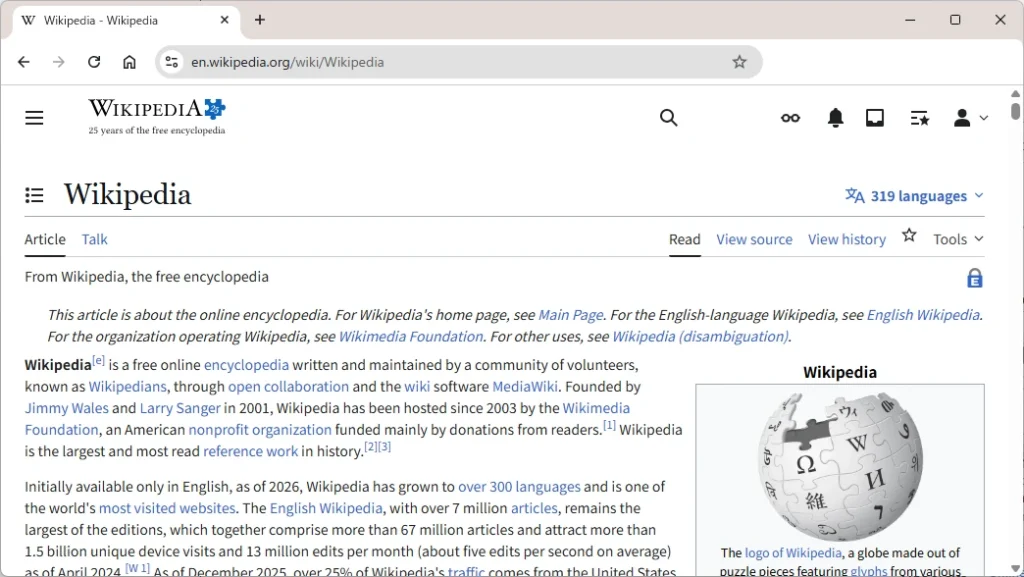1024x577 pixels.
Task: Jump to reference [3]
Action: (x=384, y=446)
